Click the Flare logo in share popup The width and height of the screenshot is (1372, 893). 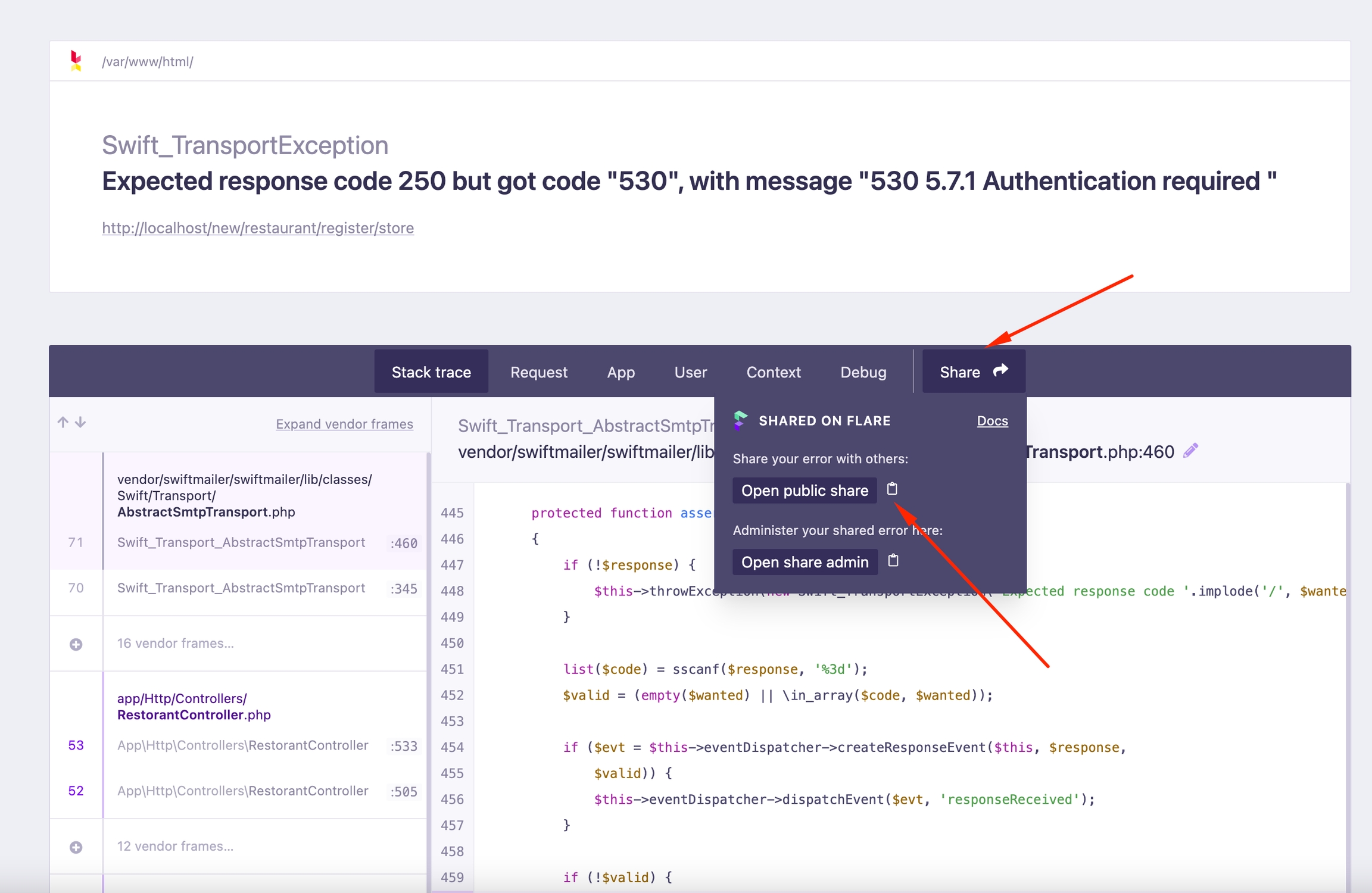pos(740,420)
